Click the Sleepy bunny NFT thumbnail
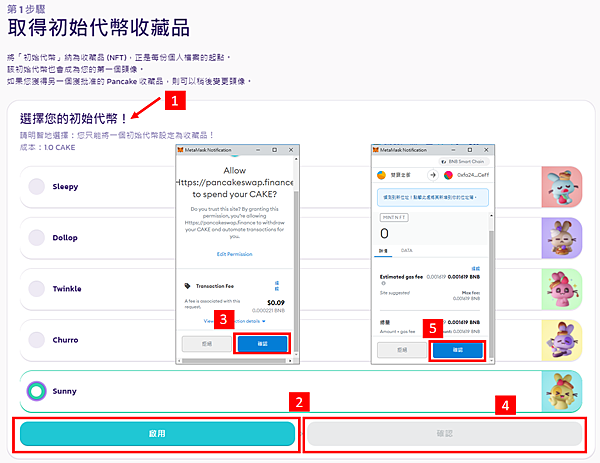The height and width of the screenshot is (463, 600). pos(562,187)
